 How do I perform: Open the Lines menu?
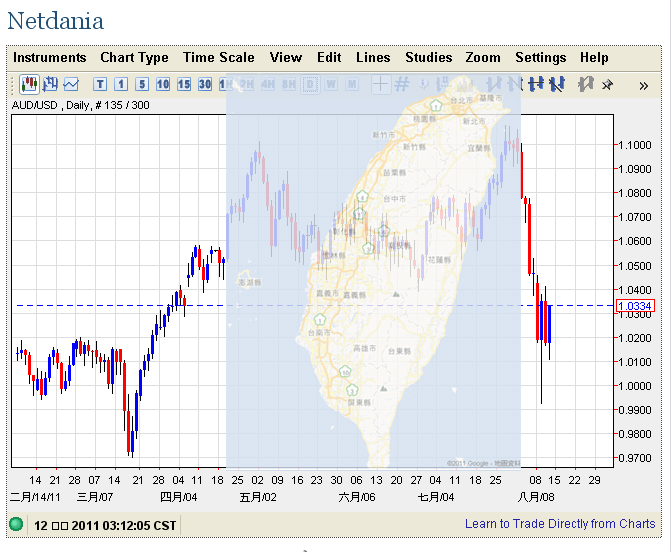click(x=373, y=57)
